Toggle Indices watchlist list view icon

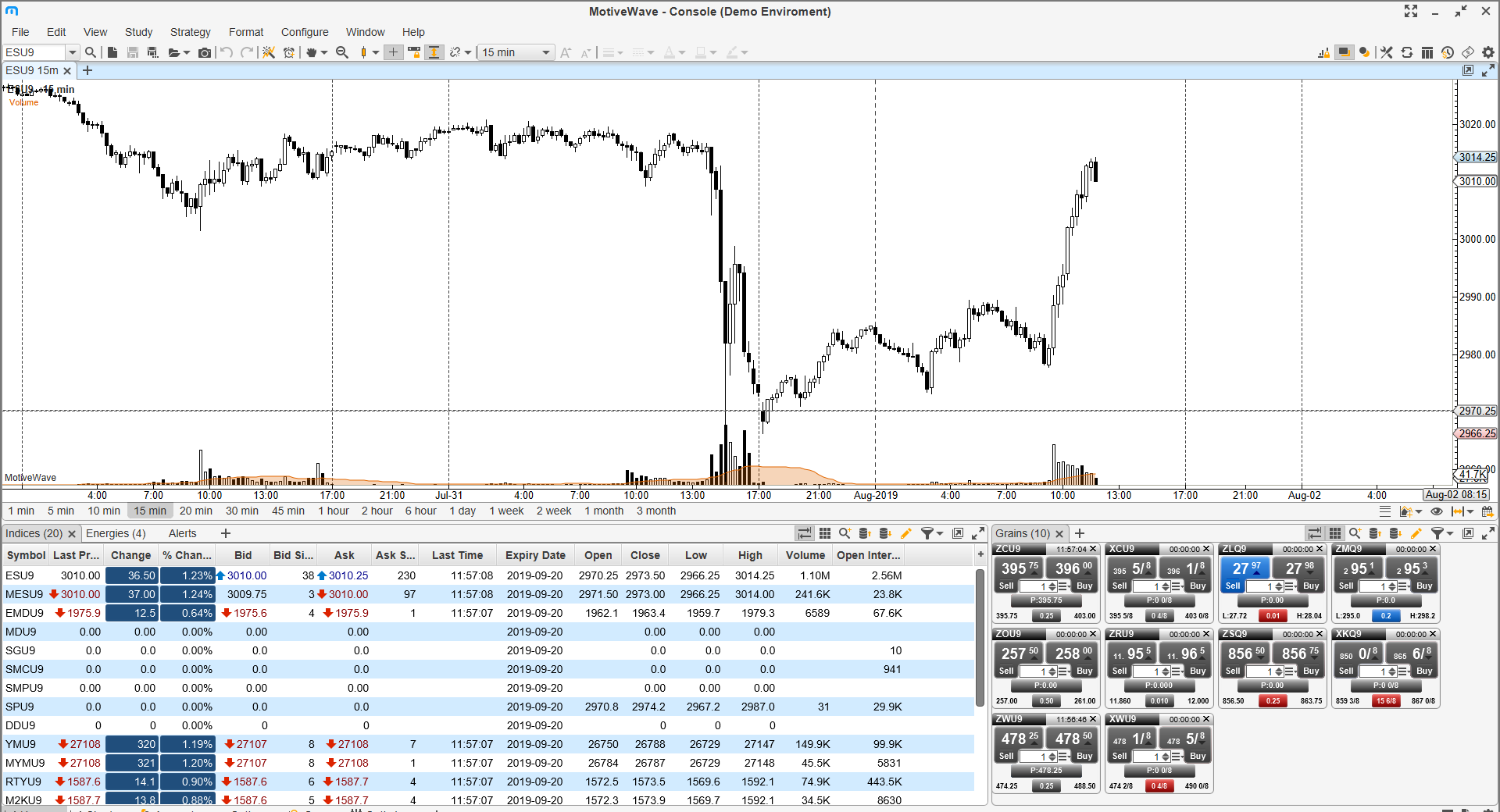[x=804, y=533]
